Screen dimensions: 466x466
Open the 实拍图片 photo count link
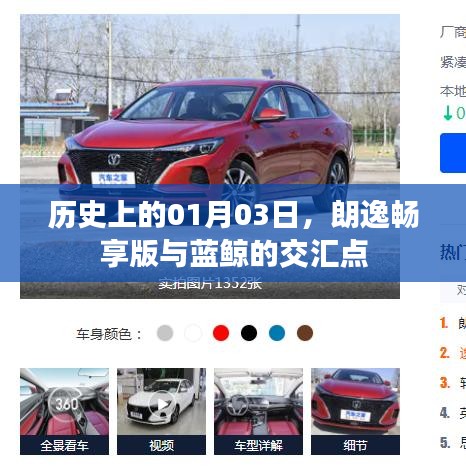click(210, 285)
